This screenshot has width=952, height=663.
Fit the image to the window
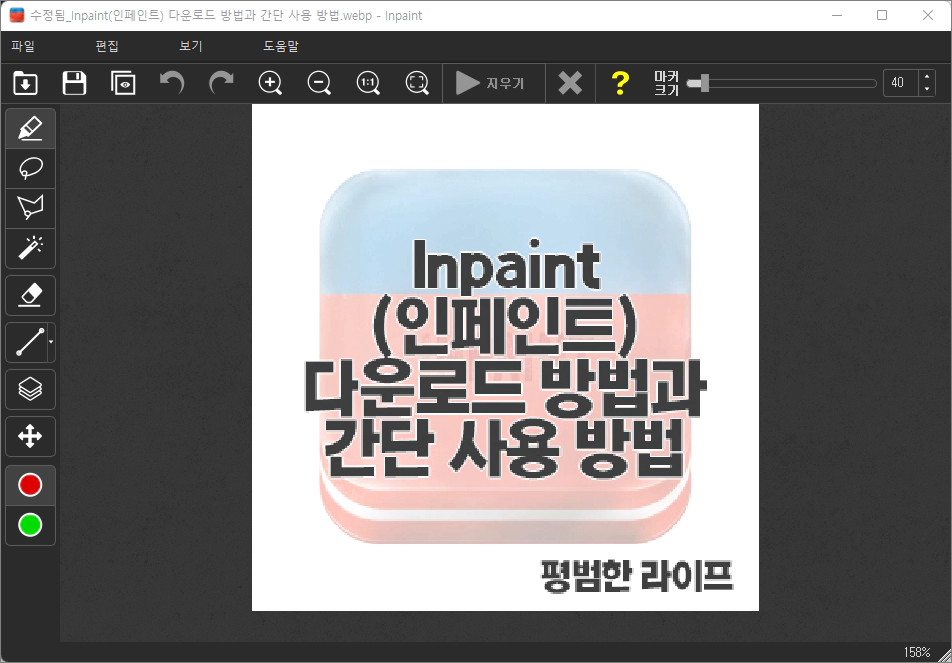point(417,83)
